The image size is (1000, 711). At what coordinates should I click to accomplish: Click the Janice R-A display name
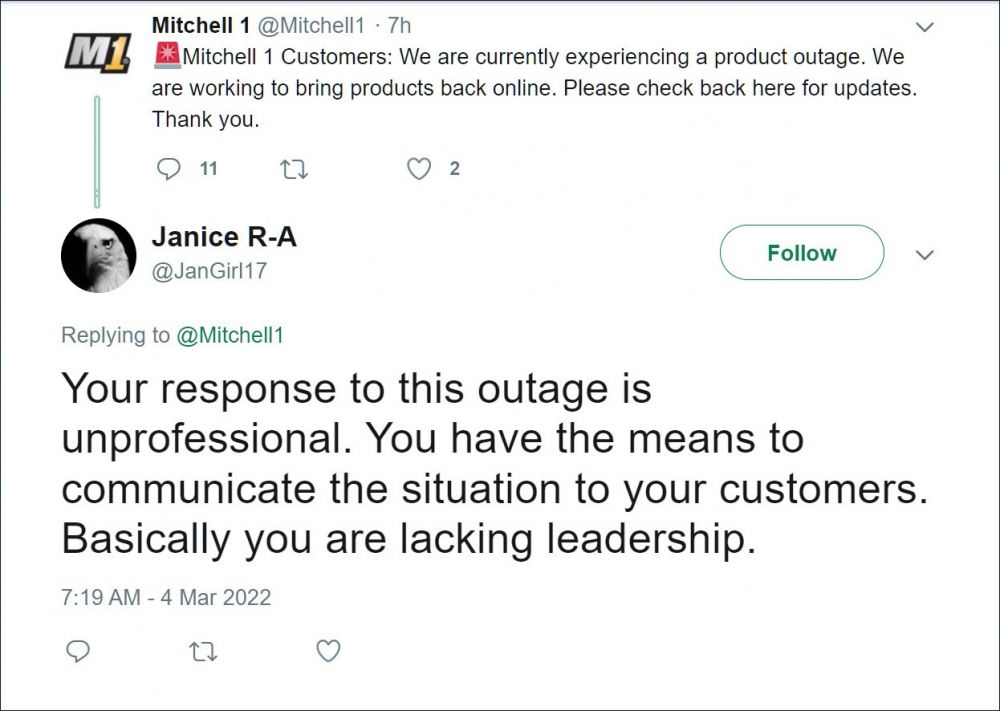[224, 237]
